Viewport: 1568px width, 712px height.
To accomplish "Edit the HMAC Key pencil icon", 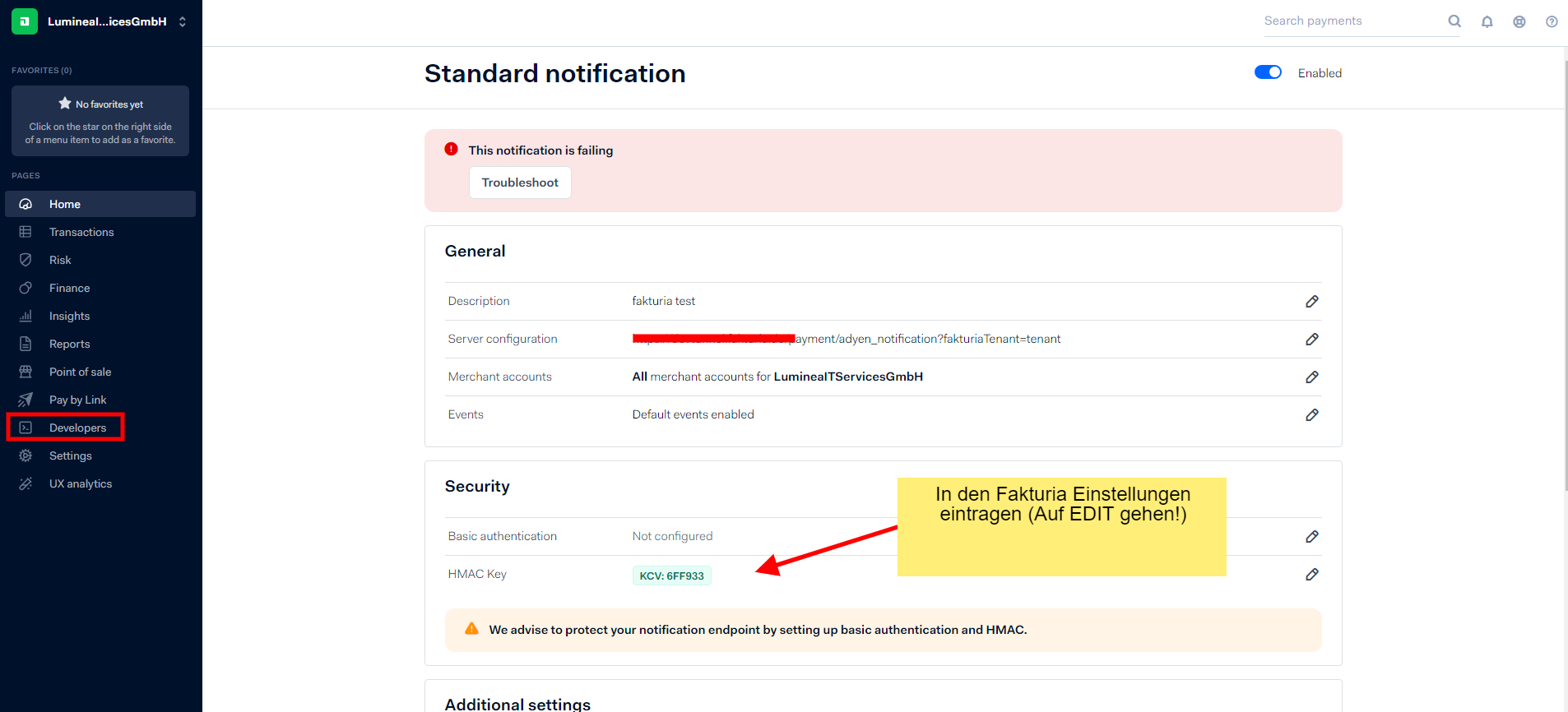I will [x=1311, y=575].
